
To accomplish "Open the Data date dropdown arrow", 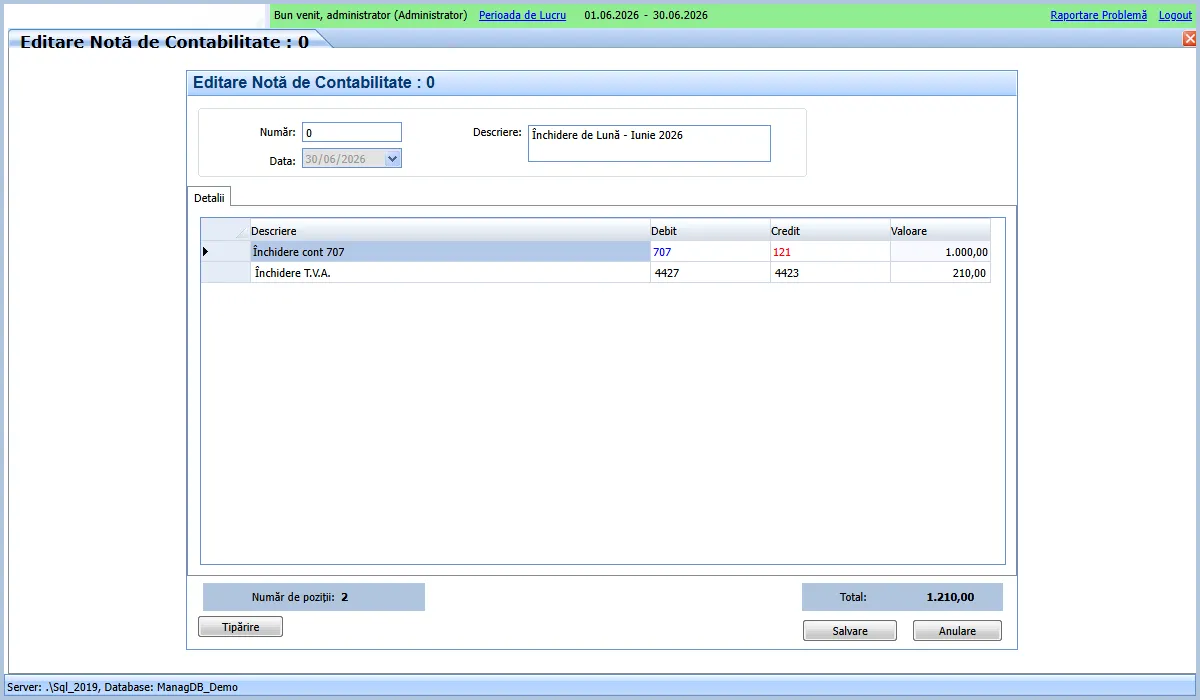I will click(392, 158).
